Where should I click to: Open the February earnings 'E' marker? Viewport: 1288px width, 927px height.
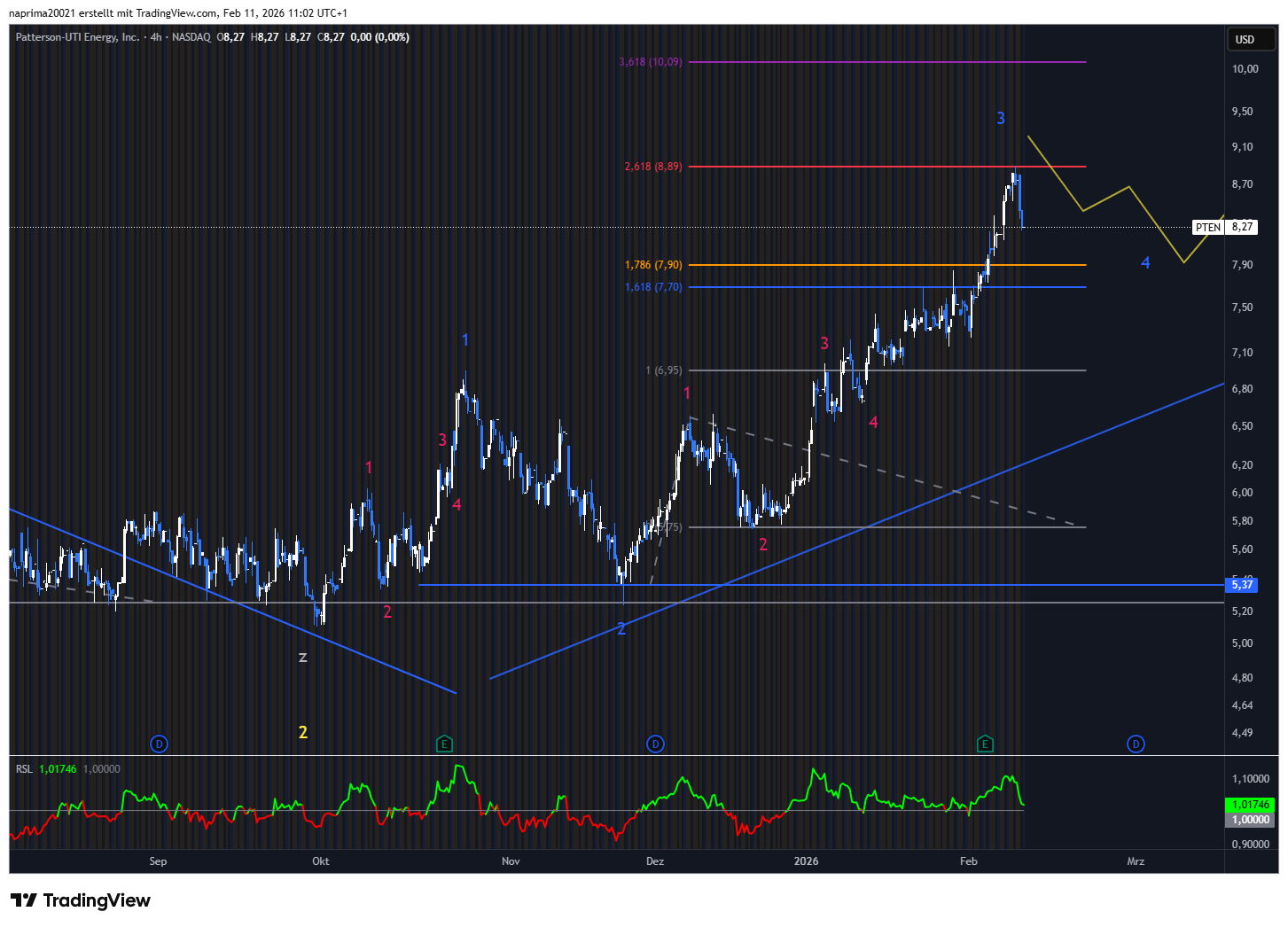tap(984, 744)
